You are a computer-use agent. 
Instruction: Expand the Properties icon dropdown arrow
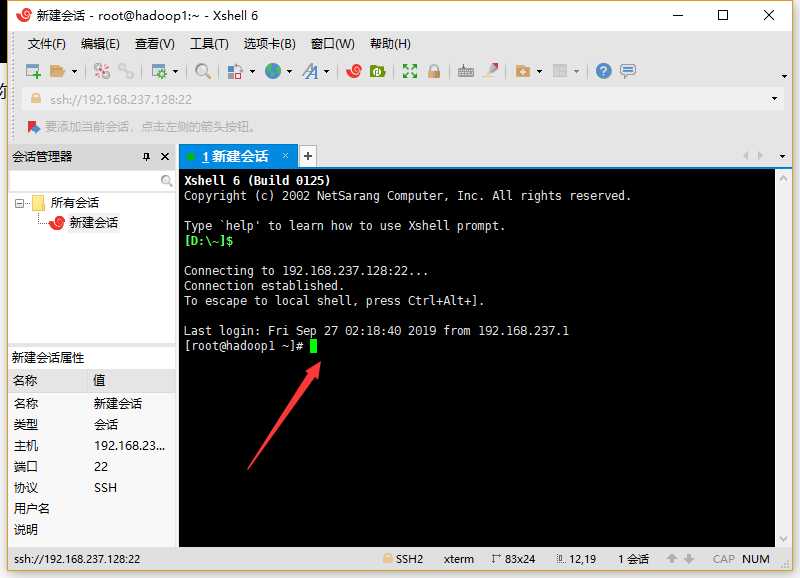click(175, 71)
